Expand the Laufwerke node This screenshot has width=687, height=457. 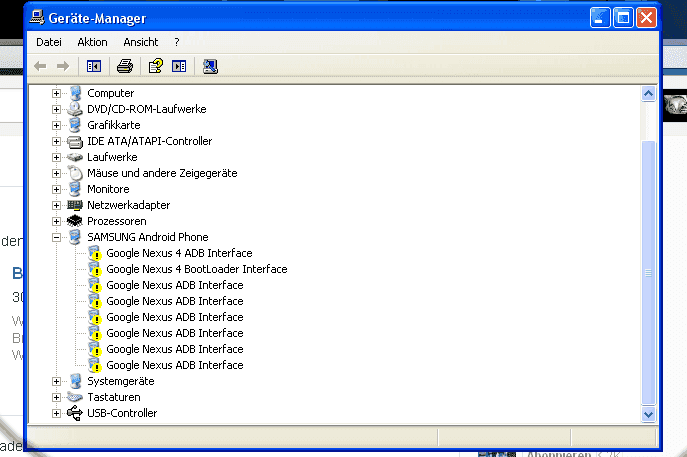click(x=56, y=157)
